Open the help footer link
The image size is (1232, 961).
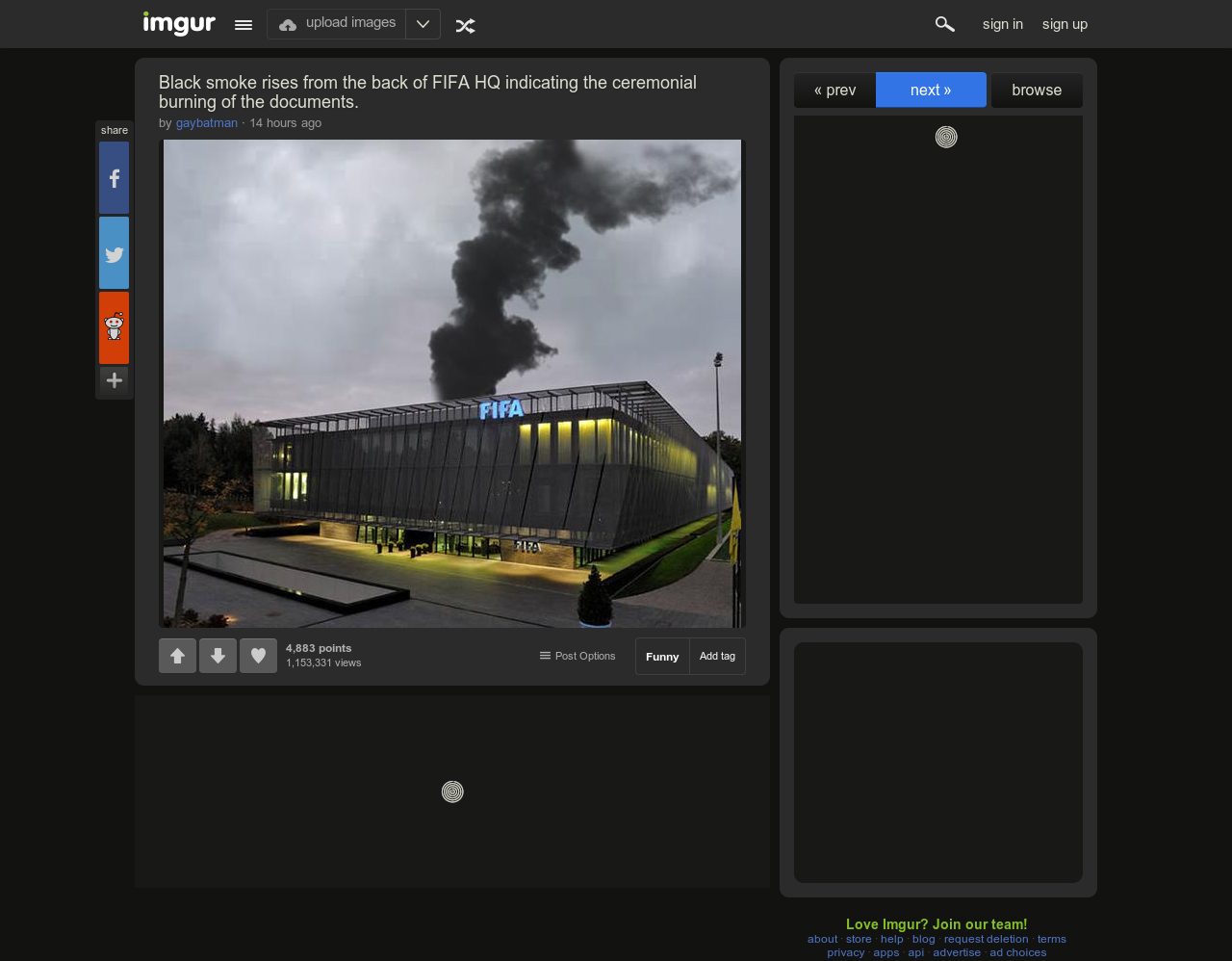pos(892,939)
